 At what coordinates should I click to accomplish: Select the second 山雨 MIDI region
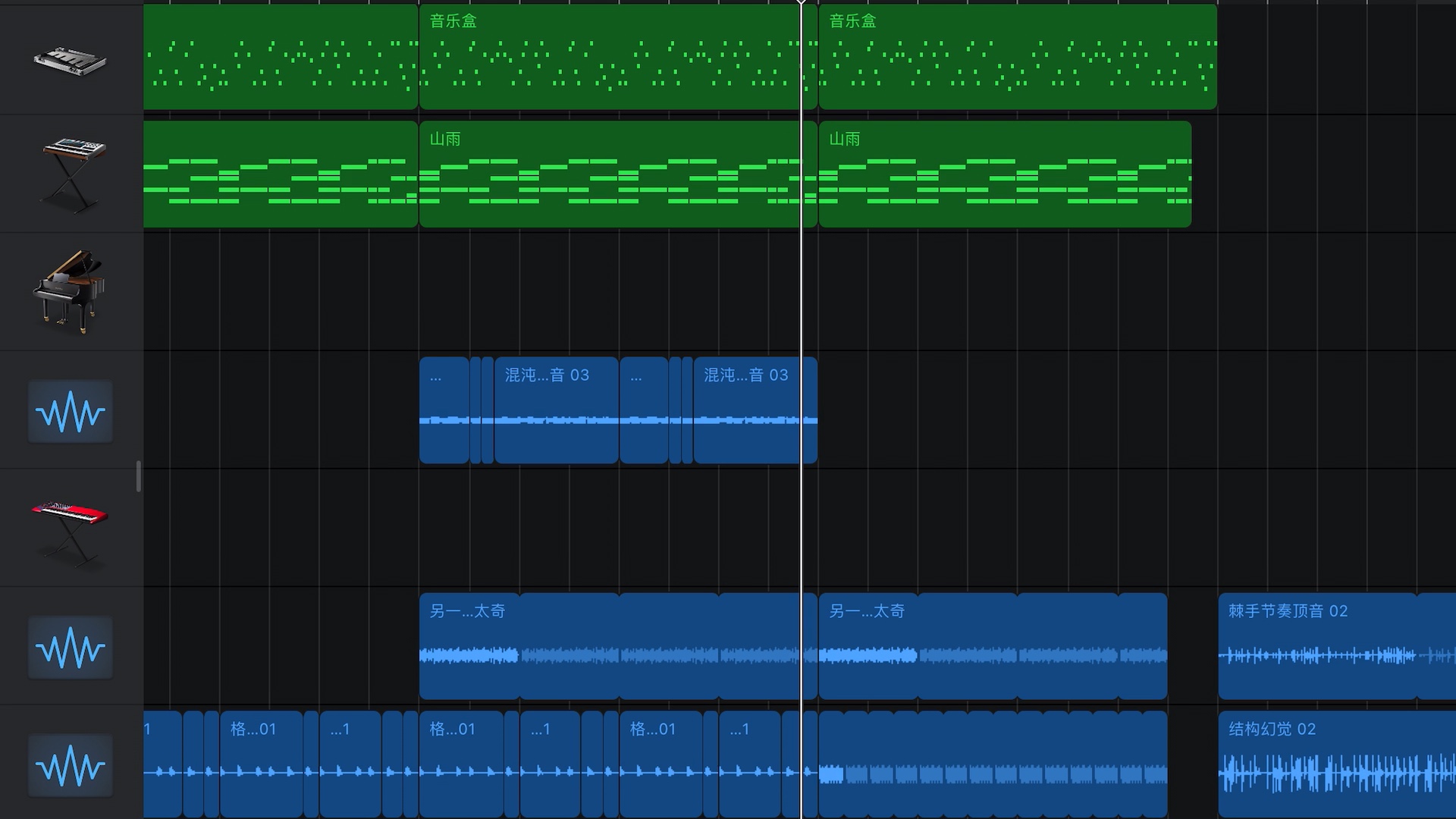pos(618,174)
